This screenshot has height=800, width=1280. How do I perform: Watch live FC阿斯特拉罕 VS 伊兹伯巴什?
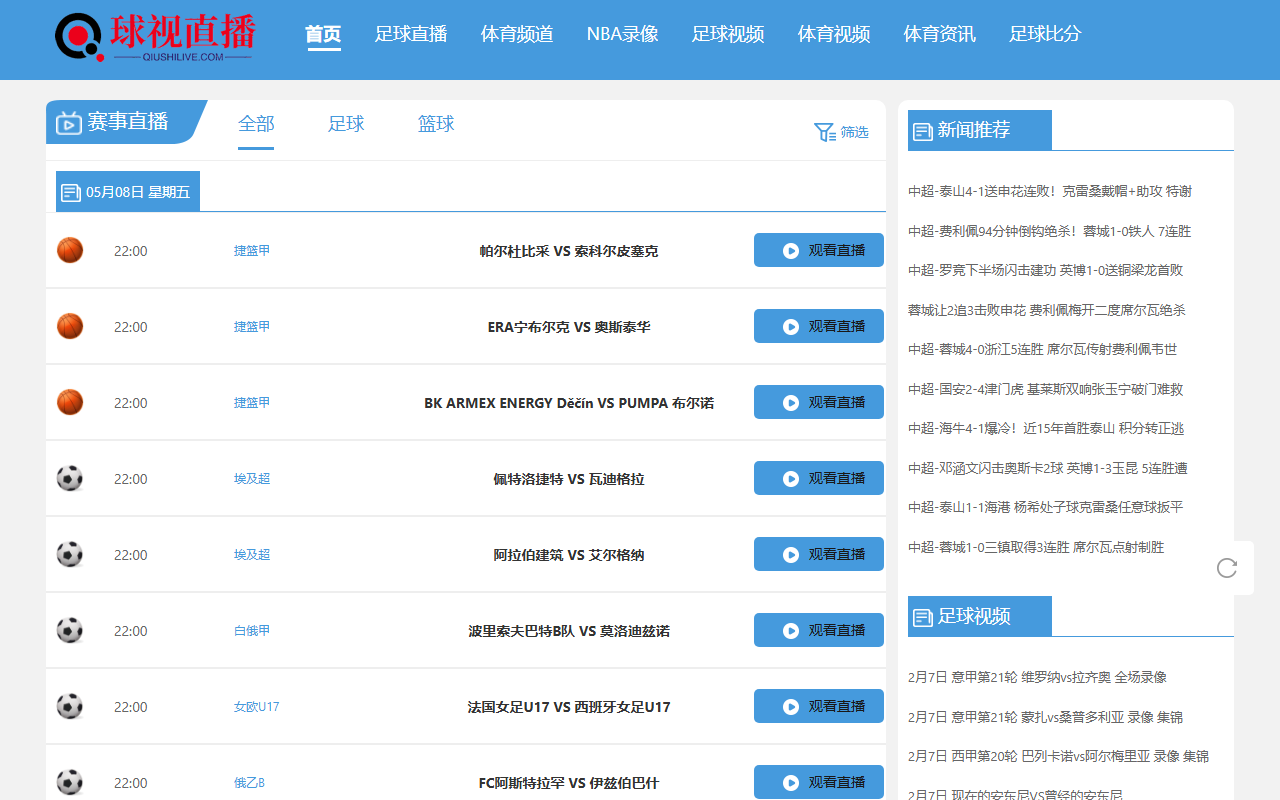[x=819, y=782]
